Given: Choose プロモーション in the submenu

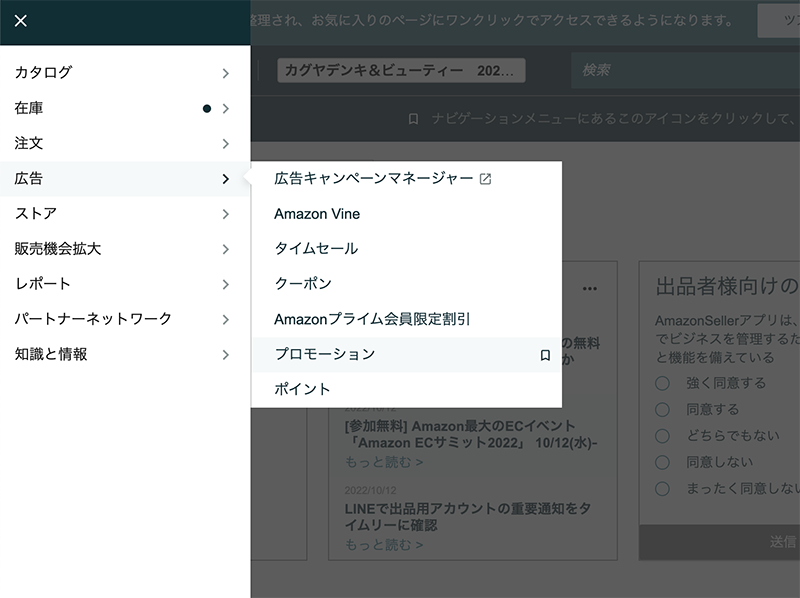Looking at the screenshot, I should click(x=407, y=355).
